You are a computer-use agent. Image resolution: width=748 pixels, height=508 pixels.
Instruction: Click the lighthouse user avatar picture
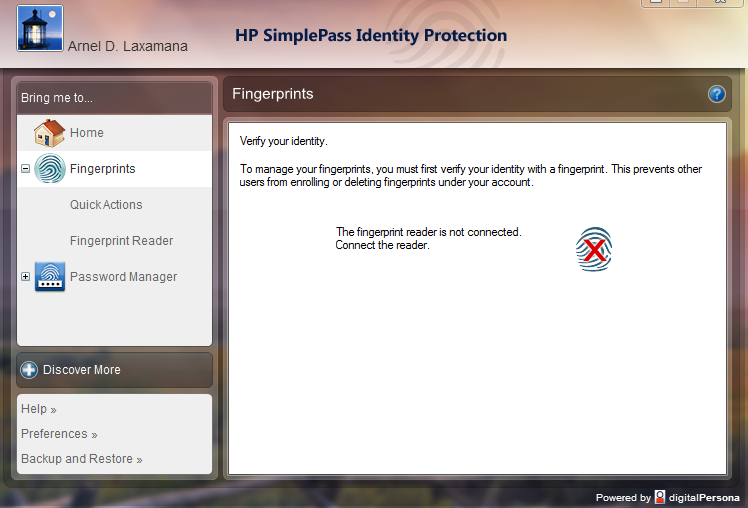pos(40,28)
